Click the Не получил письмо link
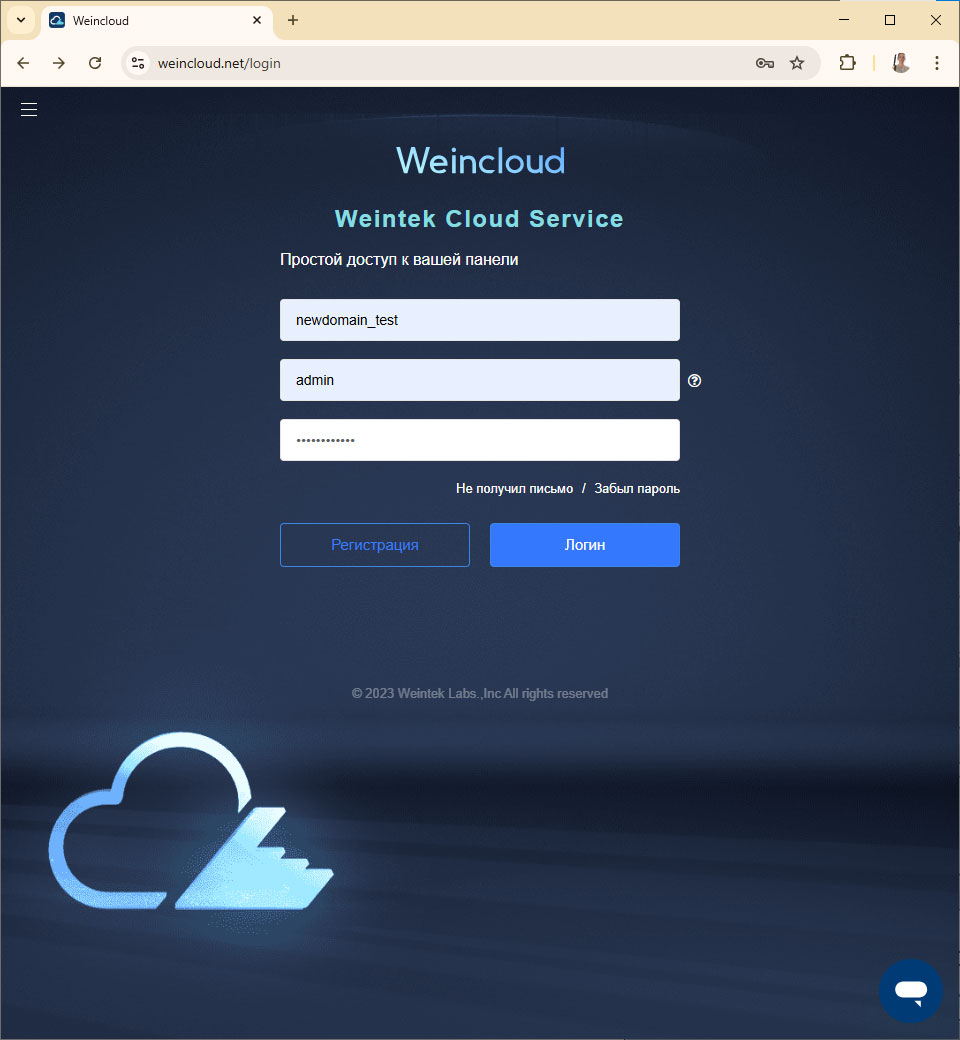Viewport: 960px width, 1040px height. pyautogui.click(x=514, y=489)
